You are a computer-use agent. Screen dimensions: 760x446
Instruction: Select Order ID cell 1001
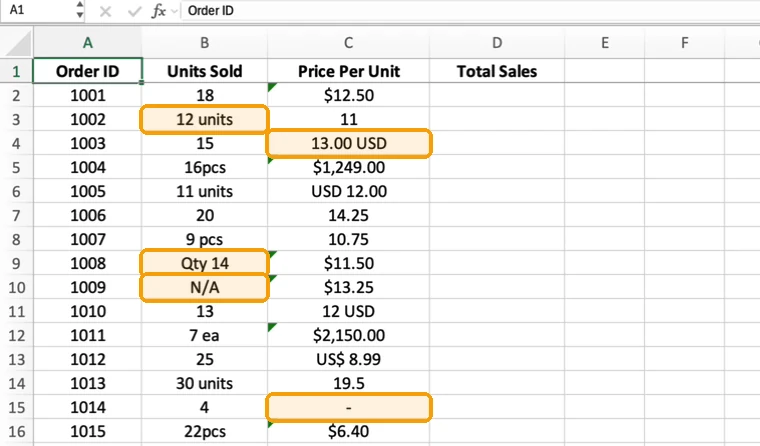[87, 96]
